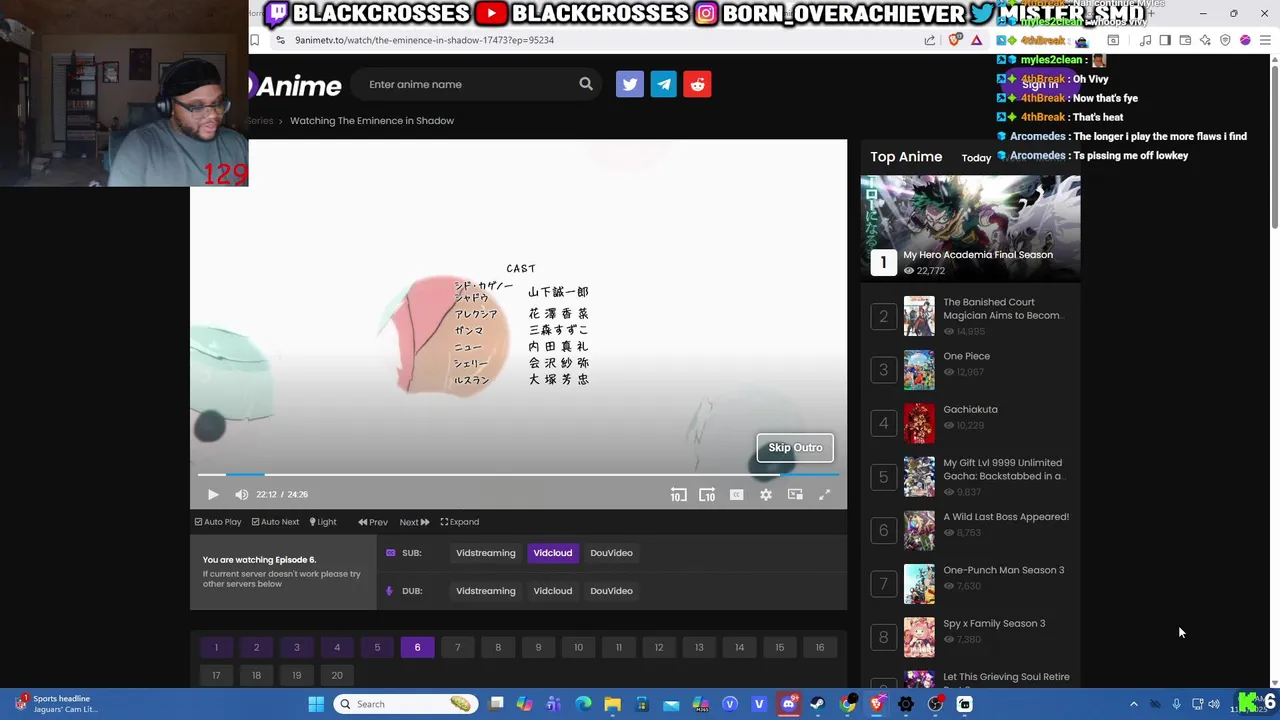
Task: Open Leo AI sparkle icon
Action: [1205, 40]
